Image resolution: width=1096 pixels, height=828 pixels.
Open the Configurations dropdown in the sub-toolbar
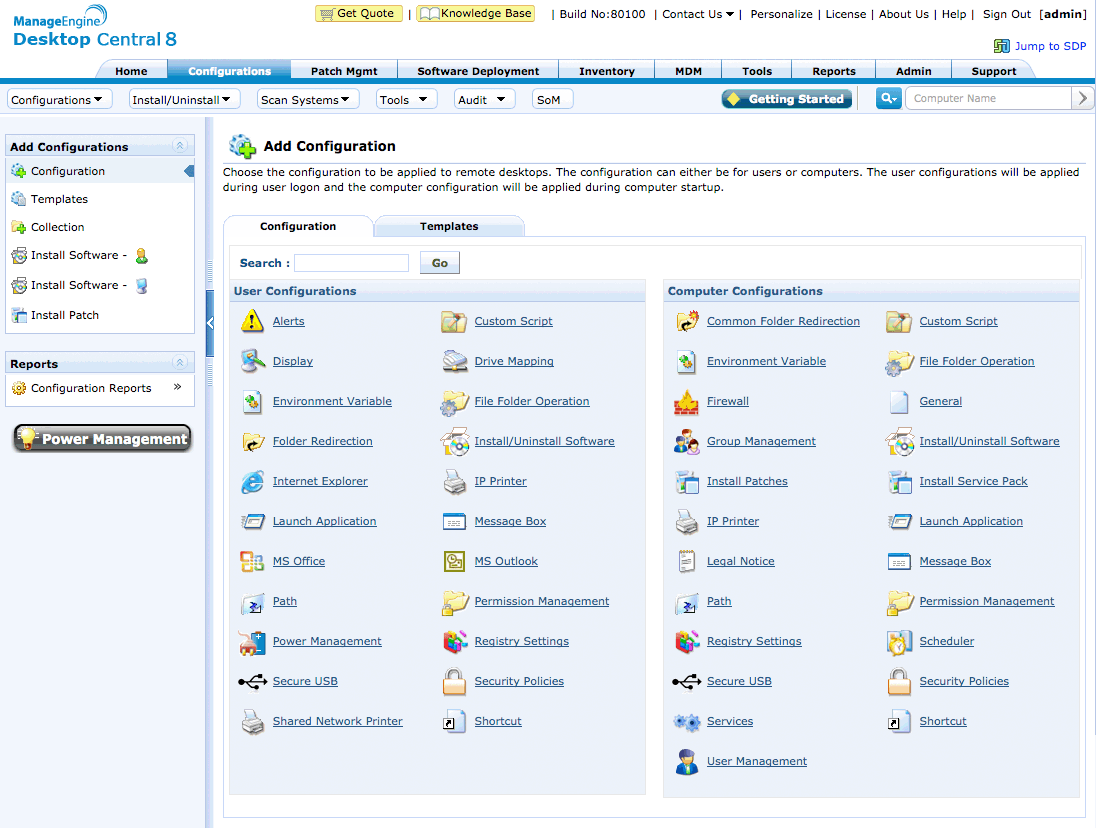click(x=57, y=99)
